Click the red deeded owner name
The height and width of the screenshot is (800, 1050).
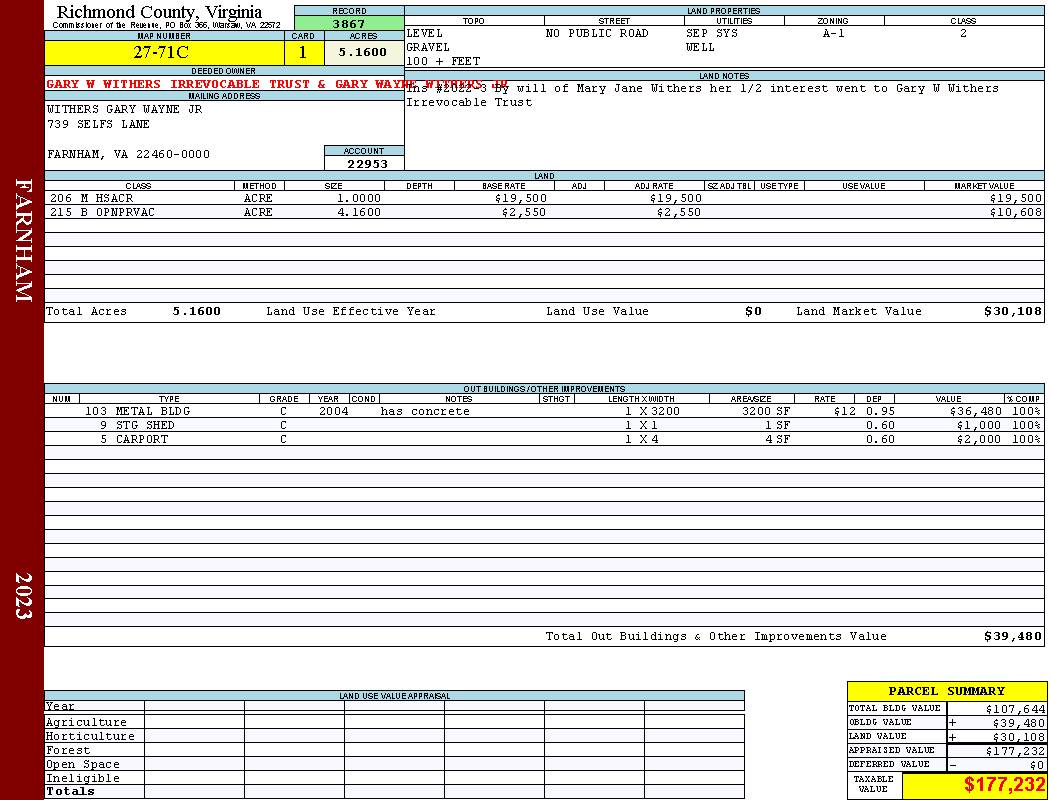click(x=277, y=84)
